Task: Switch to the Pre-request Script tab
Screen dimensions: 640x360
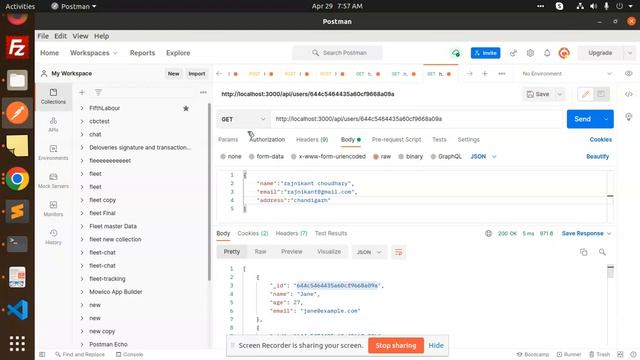Action: pyautogui.click(x=396, y=140)
